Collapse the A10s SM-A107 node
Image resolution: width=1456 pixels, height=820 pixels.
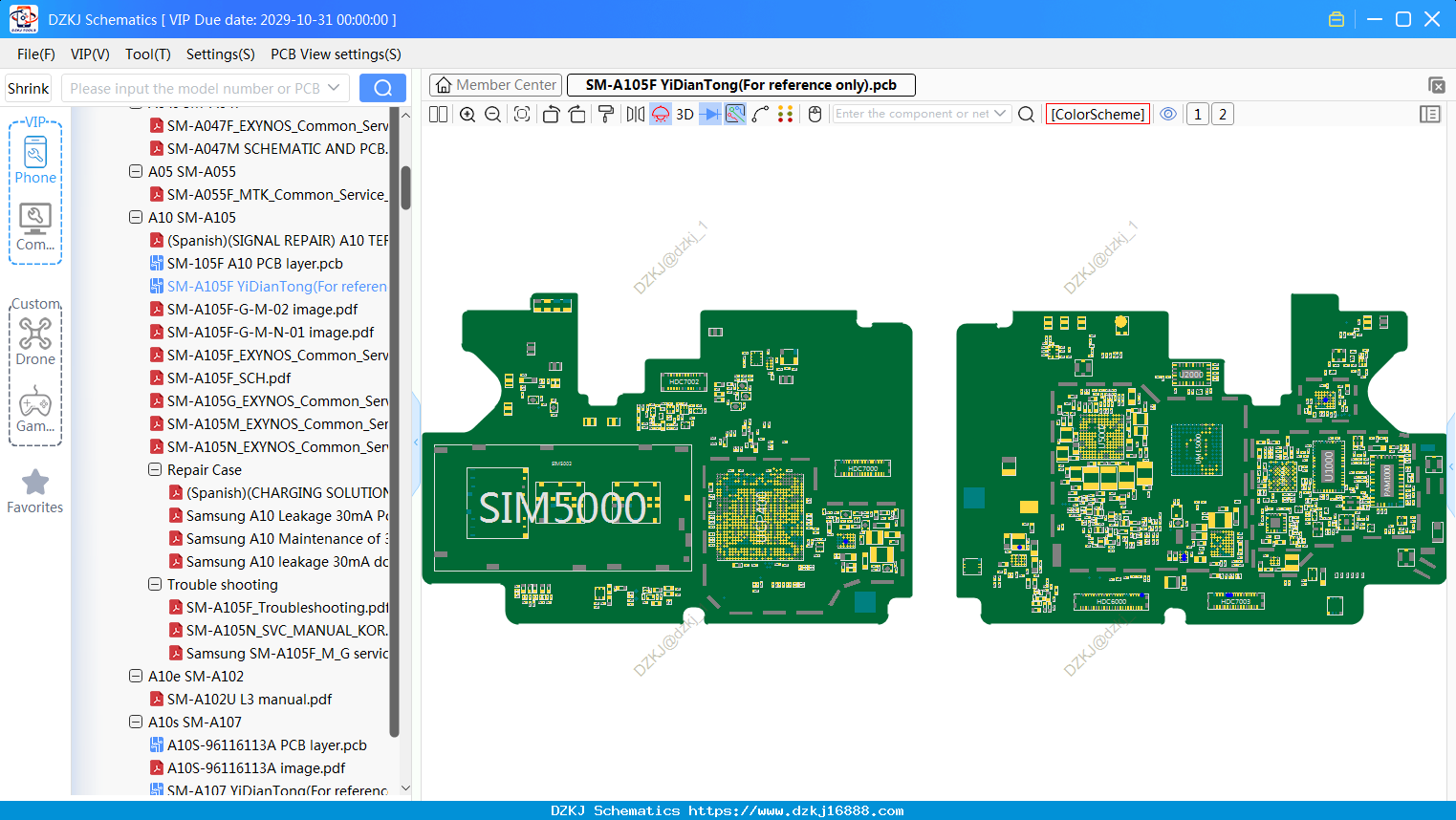pos(136,723)
